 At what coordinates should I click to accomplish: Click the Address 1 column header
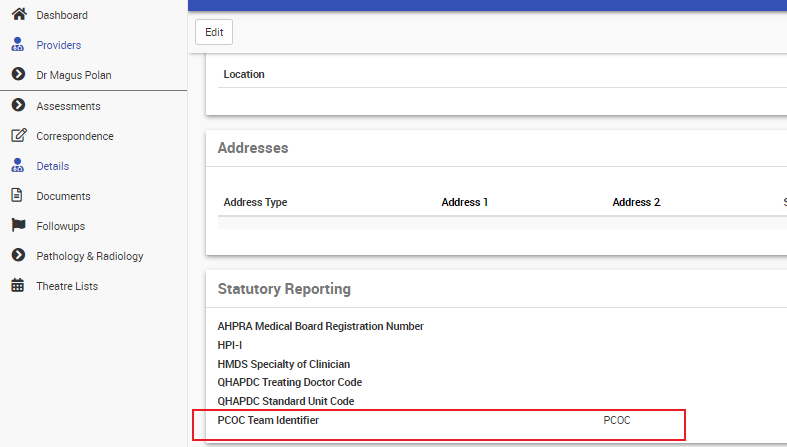click(x=465, y=202)
